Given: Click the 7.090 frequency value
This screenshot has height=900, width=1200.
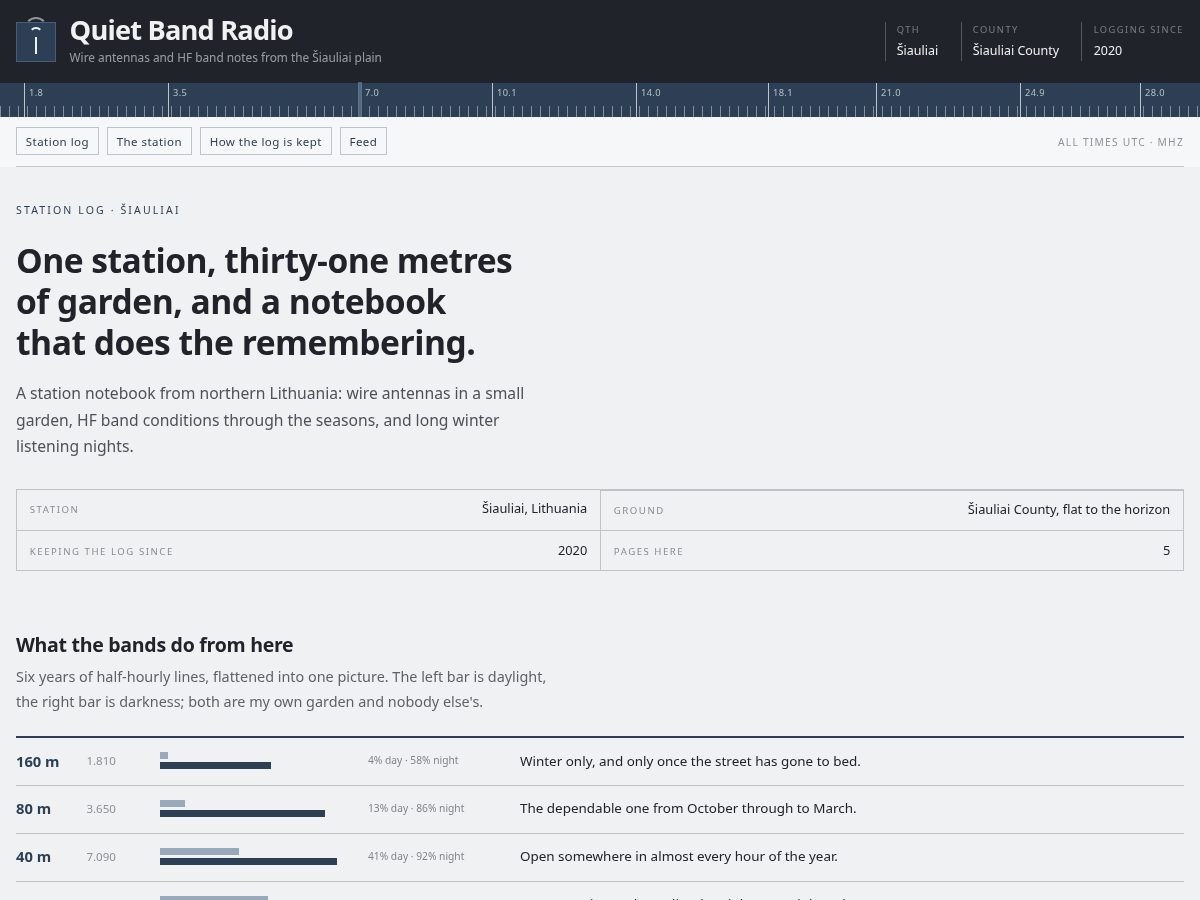Looking at the screenshot, I should (101, 857).
